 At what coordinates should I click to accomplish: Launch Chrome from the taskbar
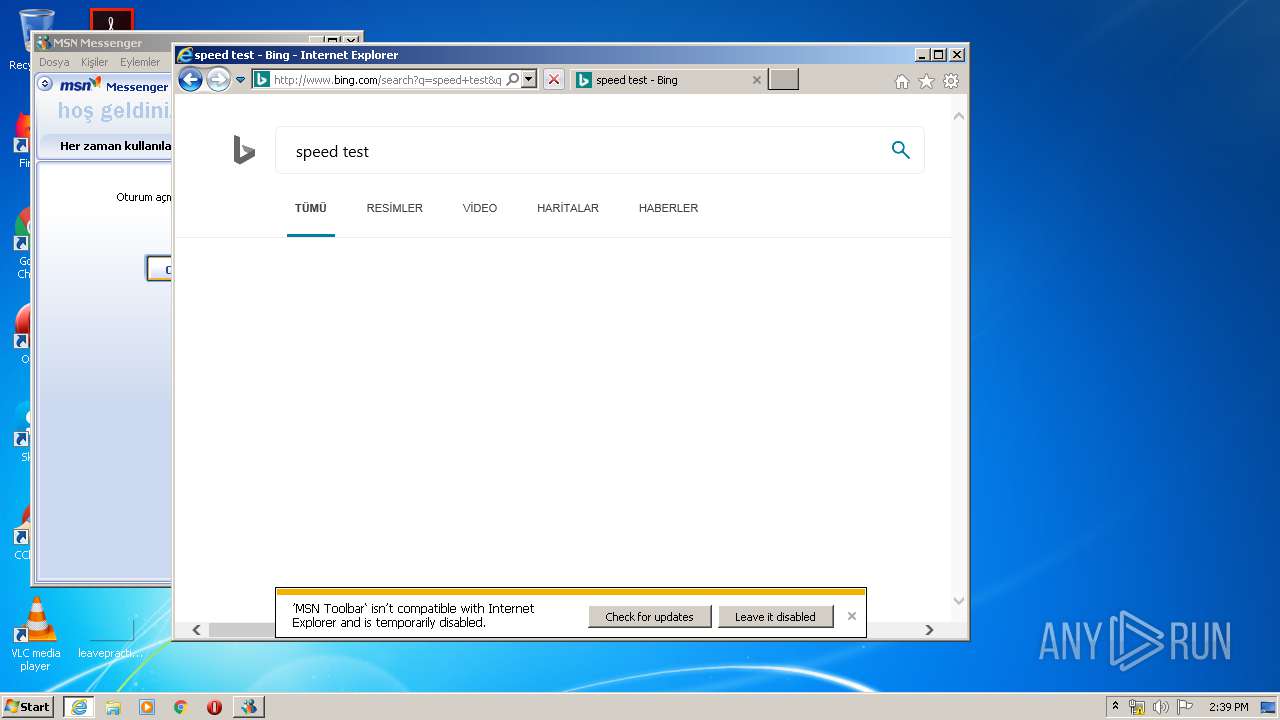click(181, 707)
